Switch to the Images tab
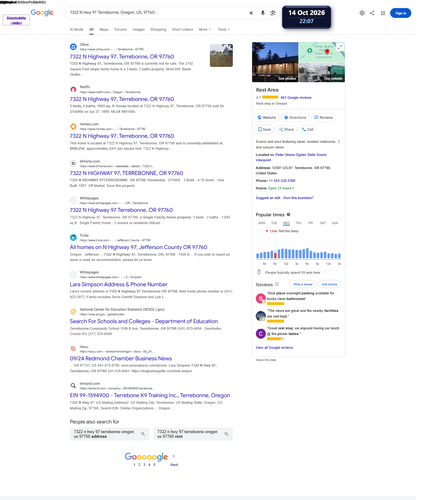421x500 pixels. click(138, 29)
